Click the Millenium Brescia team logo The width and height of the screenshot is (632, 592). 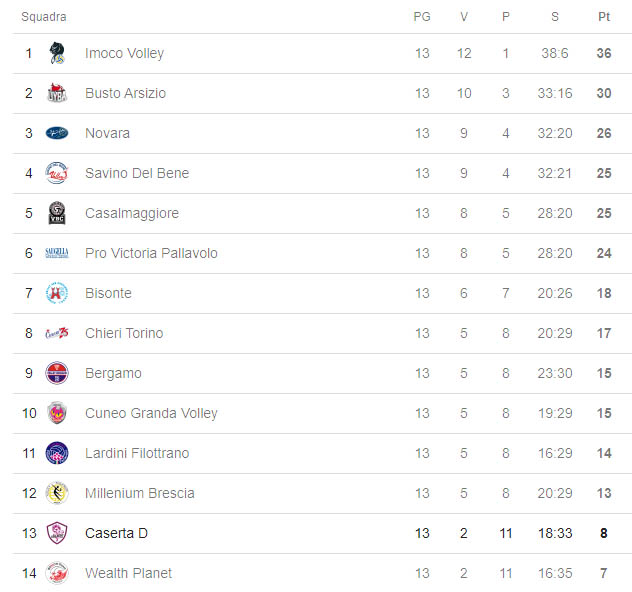tap(57, 493)
